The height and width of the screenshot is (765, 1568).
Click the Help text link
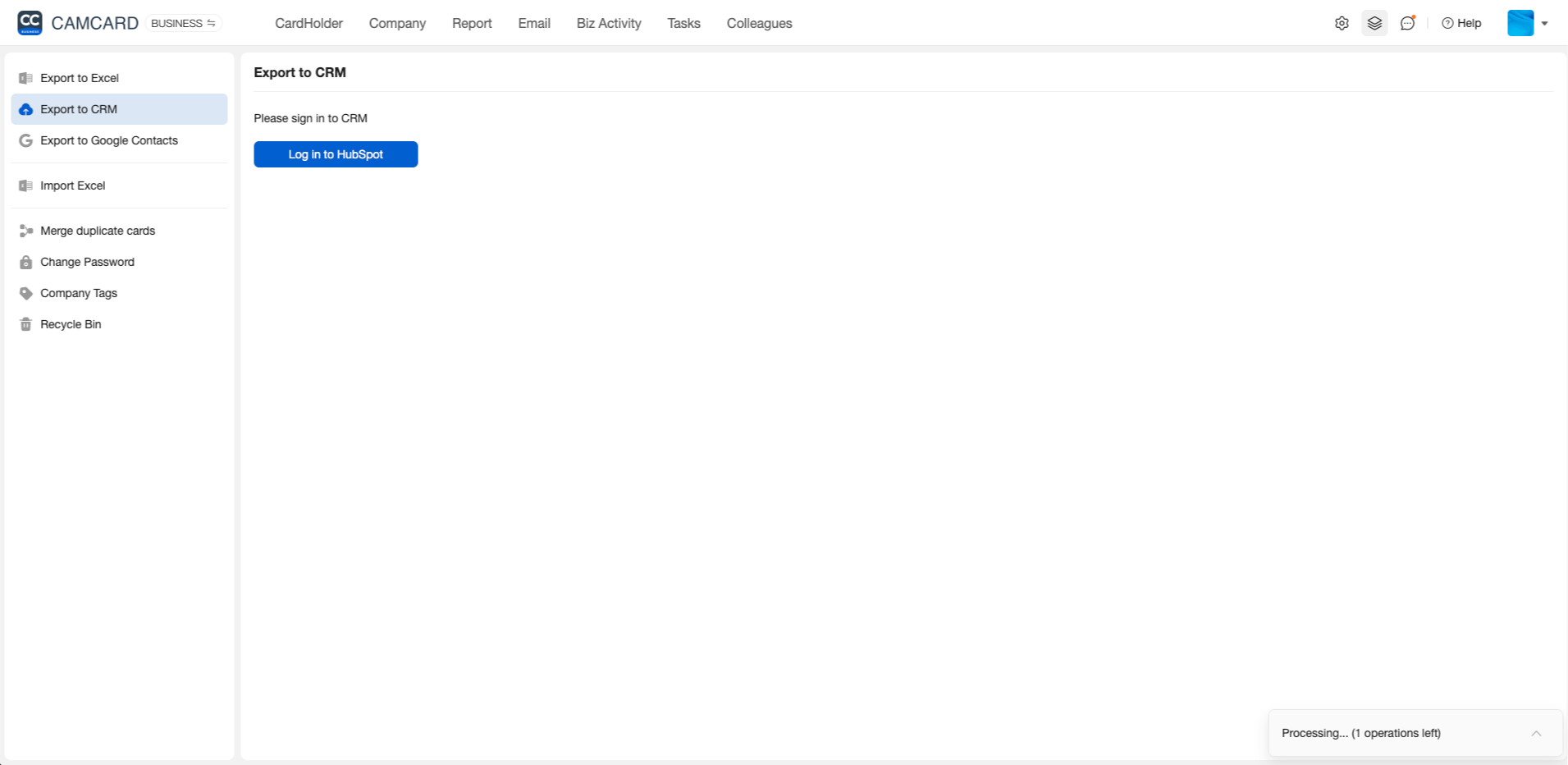1469,23
